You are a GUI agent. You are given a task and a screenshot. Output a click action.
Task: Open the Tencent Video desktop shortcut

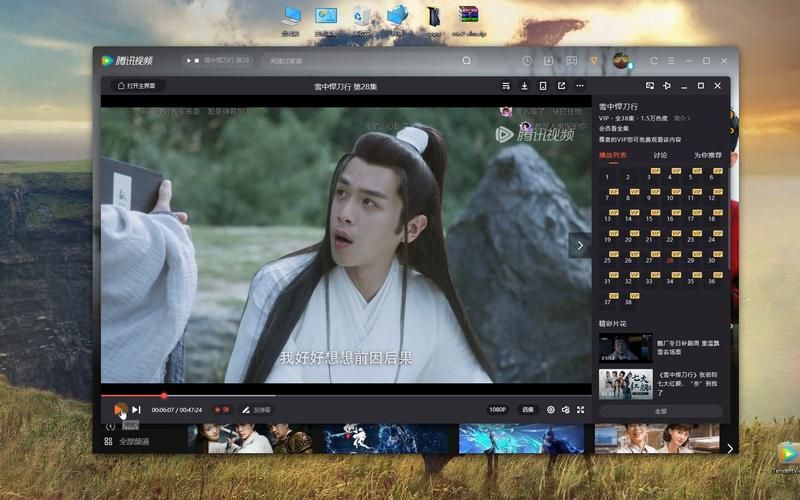pyautogui.click(x=788, y=458)
